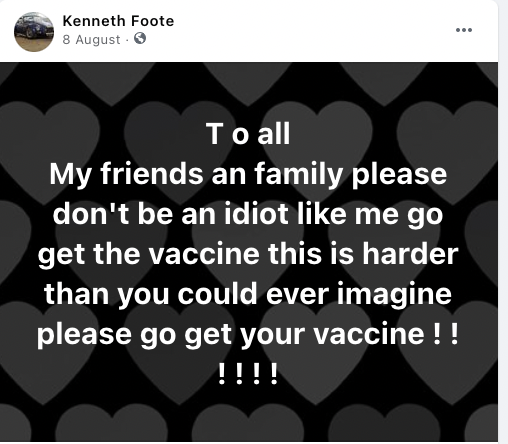Open the 8 August post timestamp
This screenshot has width=508, height=444.
point(91,40)
